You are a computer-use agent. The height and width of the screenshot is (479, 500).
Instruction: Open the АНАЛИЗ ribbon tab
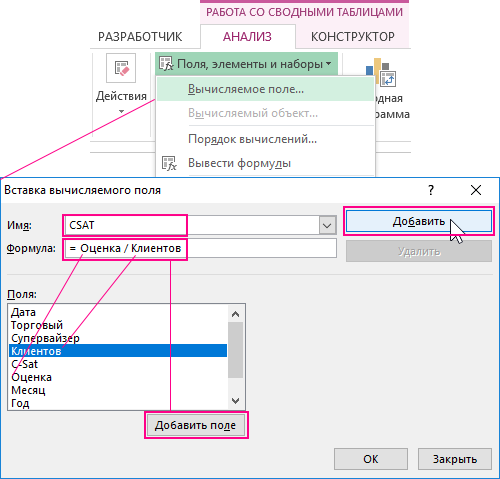coord(247,37)
